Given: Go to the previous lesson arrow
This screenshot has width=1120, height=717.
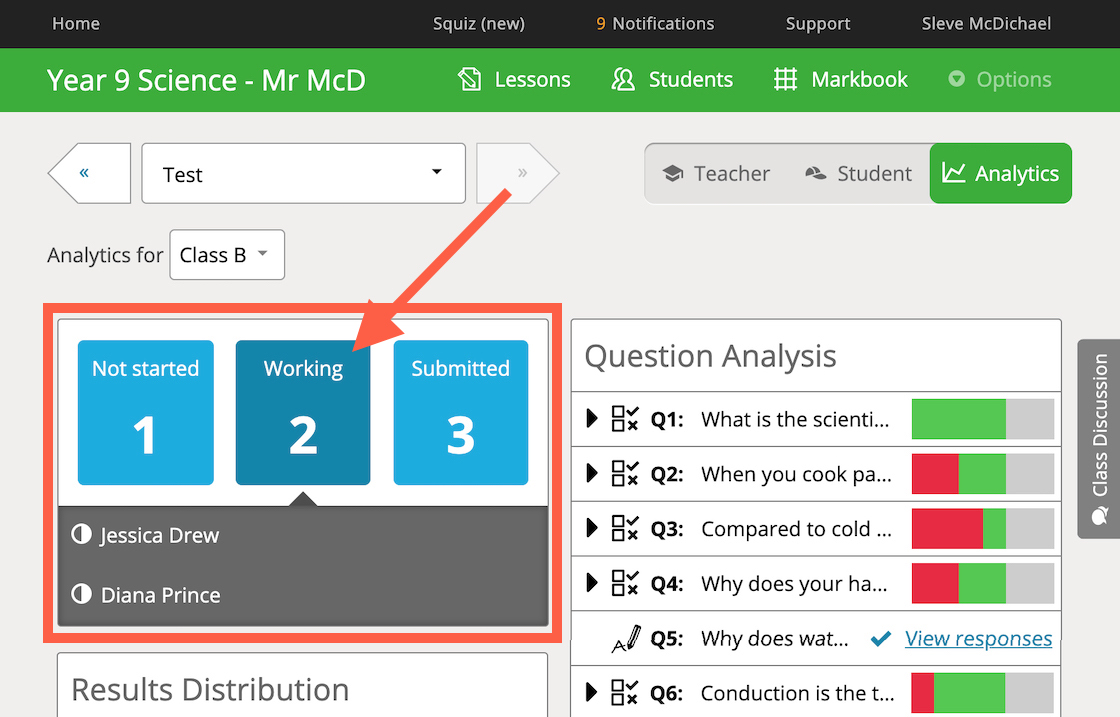Looking at the screenshot, I should tap(89, 173).
